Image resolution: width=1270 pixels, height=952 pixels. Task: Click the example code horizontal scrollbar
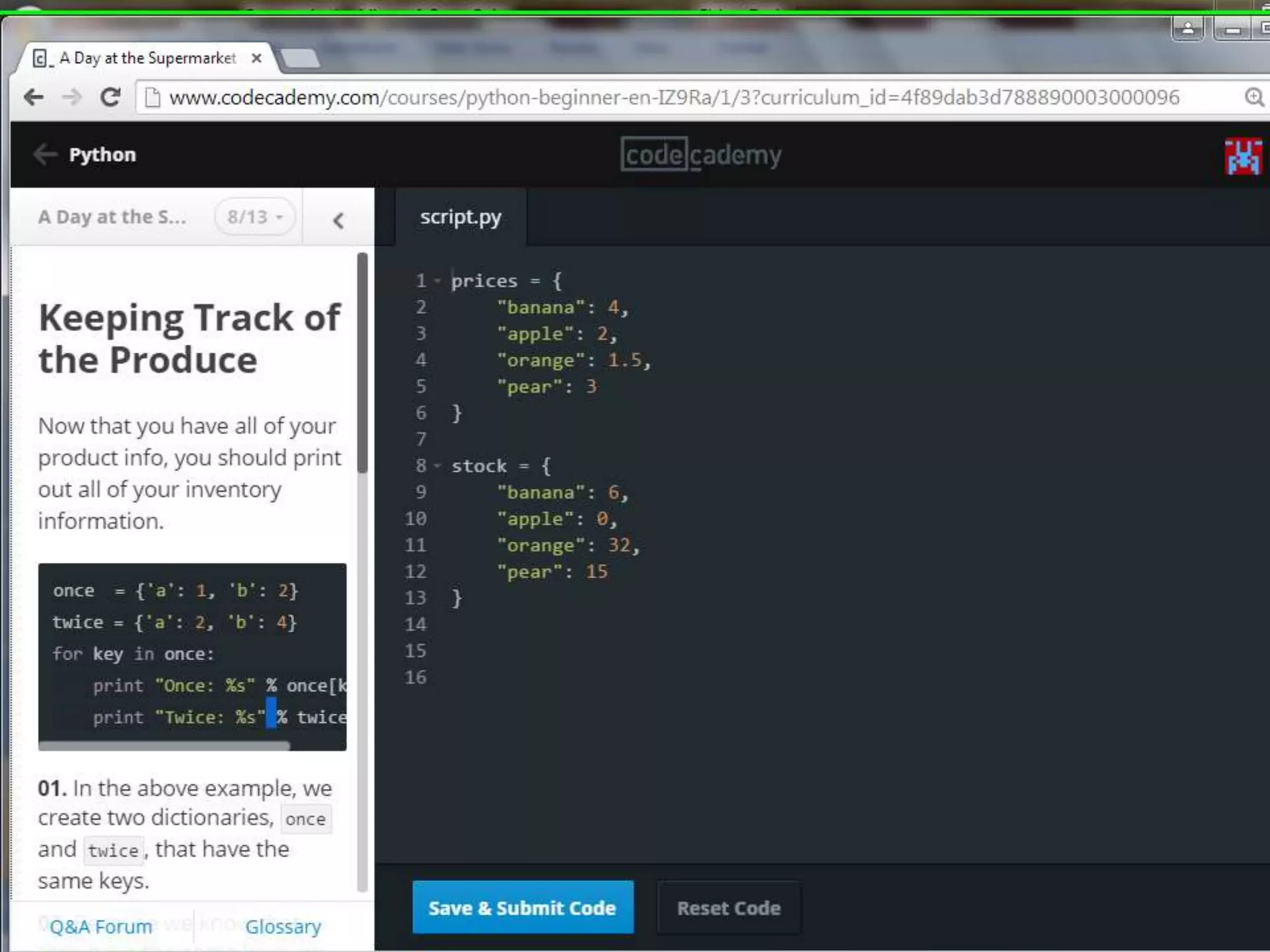pyautogui.click(x=164, y=746)
